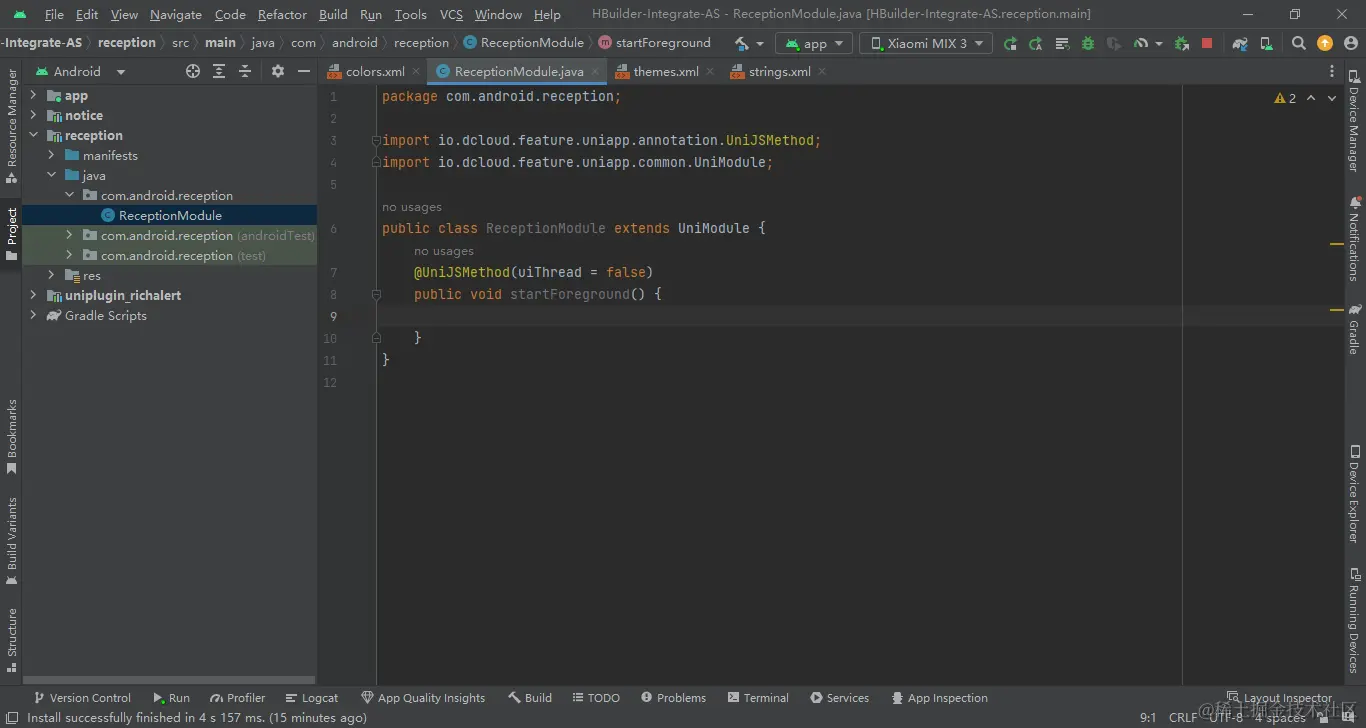Select ReceptionModule class in project tree
This screenshot has height=728, width=1366.
pyautogui.click(x=170, y=215)
